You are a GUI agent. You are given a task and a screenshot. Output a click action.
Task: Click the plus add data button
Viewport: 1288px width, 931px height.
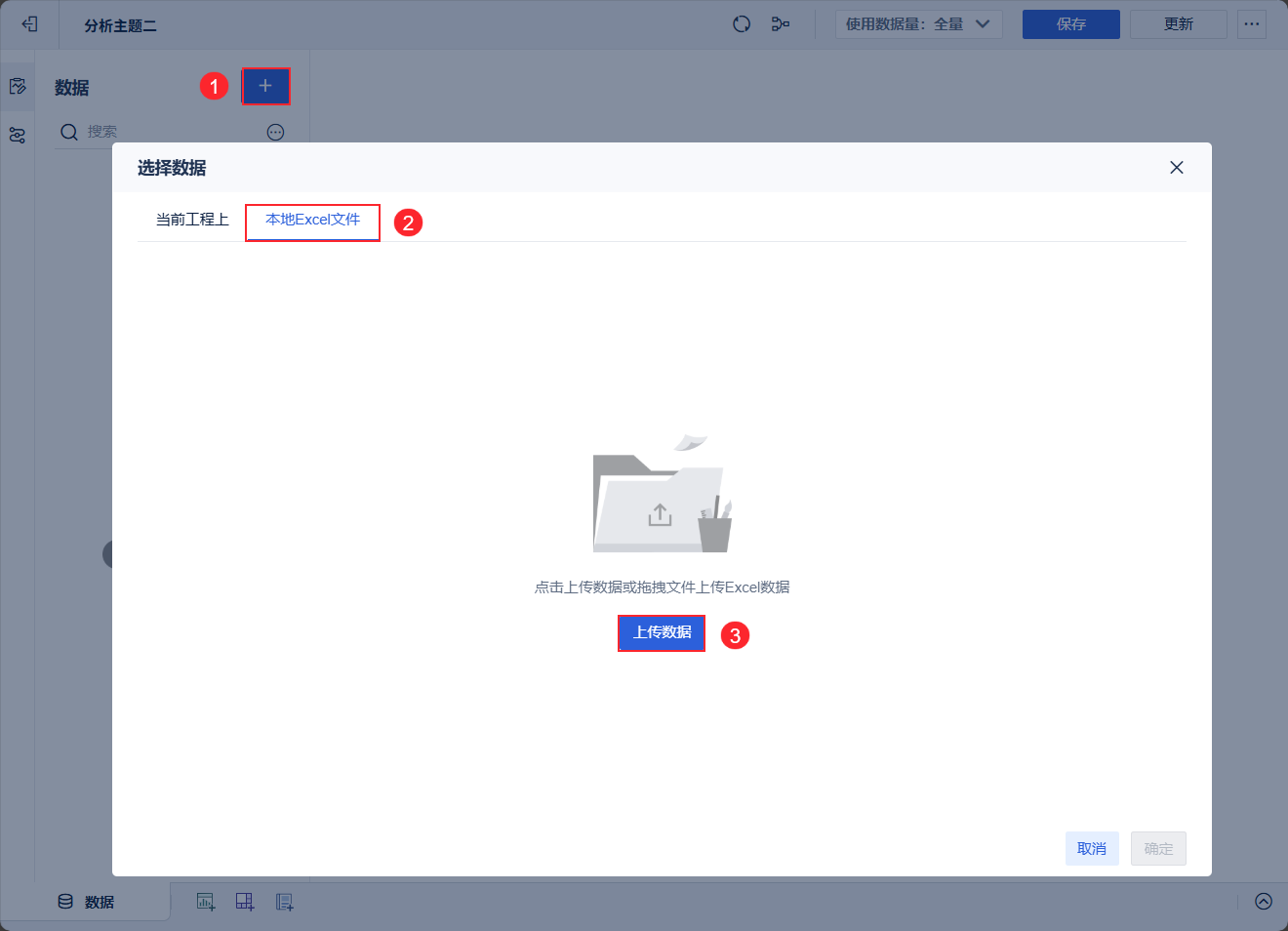[265, 86]
